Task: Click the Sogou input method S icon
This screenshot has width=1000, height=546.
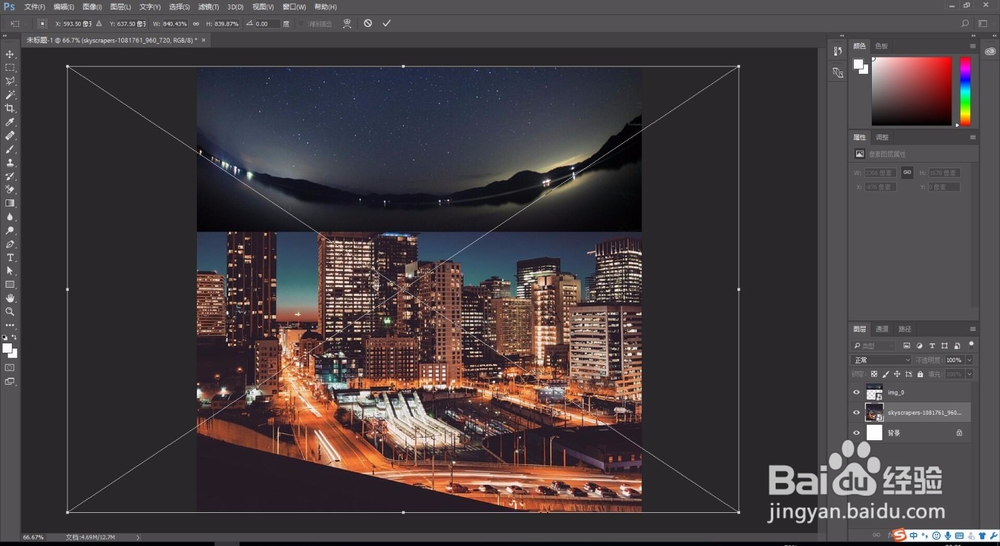Action: pyautogui.click(x=899, y=535)
